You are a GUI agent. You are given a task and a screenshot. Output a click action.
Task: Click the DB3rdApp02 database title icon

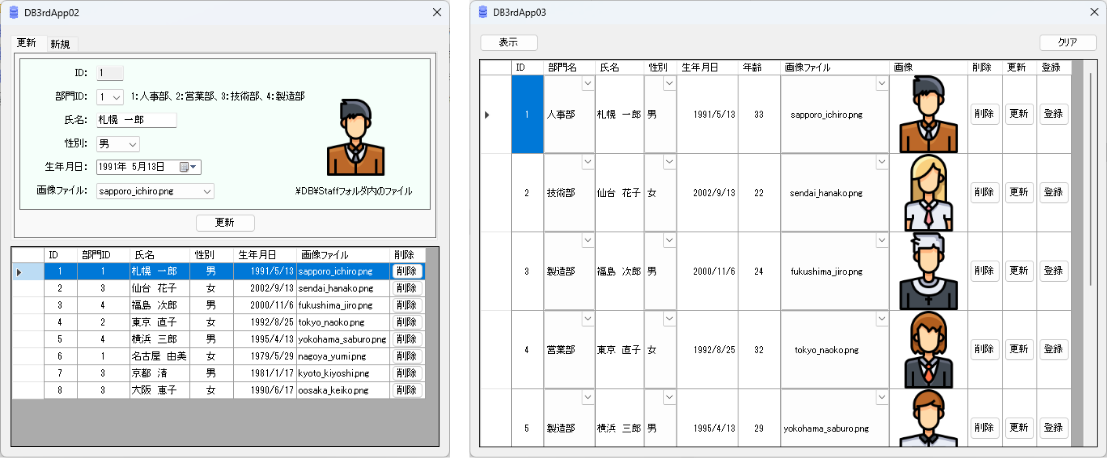14,12
